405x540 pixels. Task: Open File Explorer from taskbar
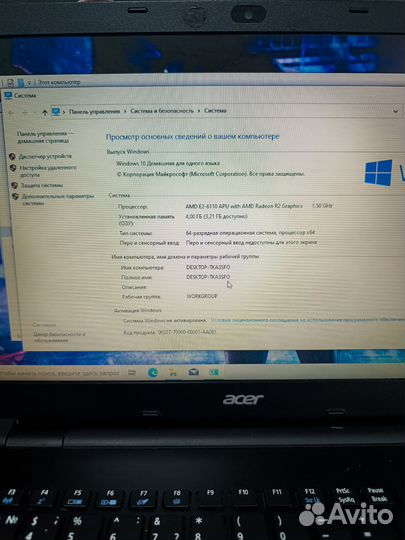pyautogui.click(x=173, y=372)
